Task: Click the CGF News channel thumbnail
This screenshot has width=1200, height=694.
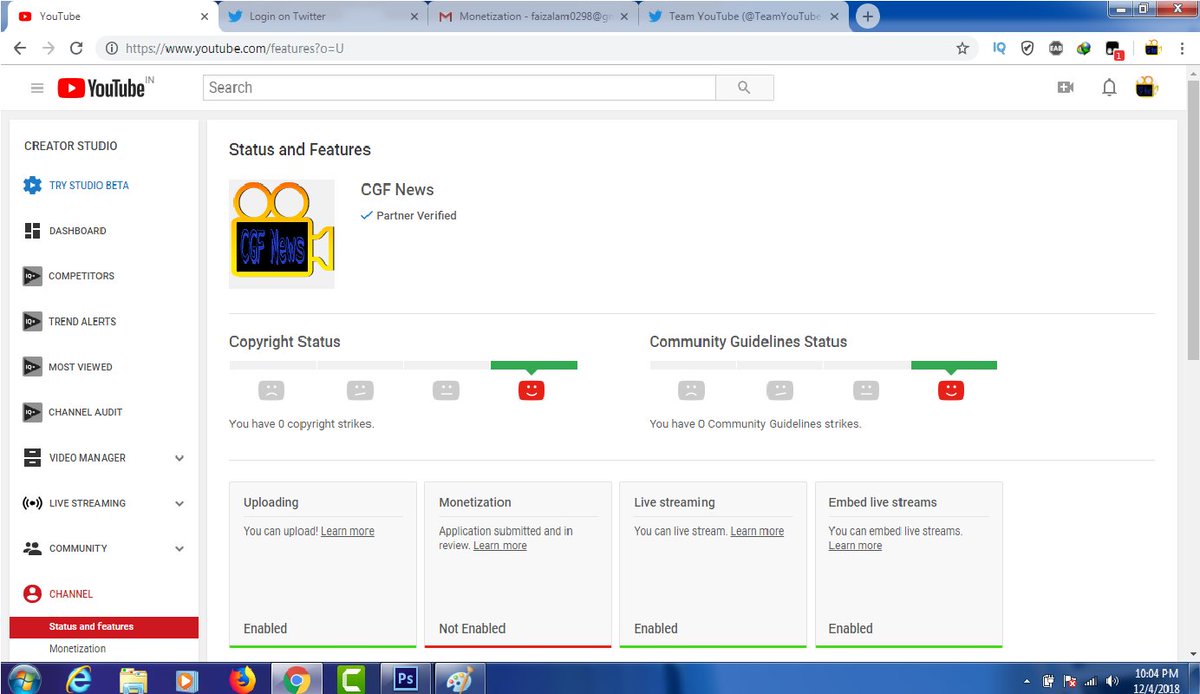Action: 282,234
